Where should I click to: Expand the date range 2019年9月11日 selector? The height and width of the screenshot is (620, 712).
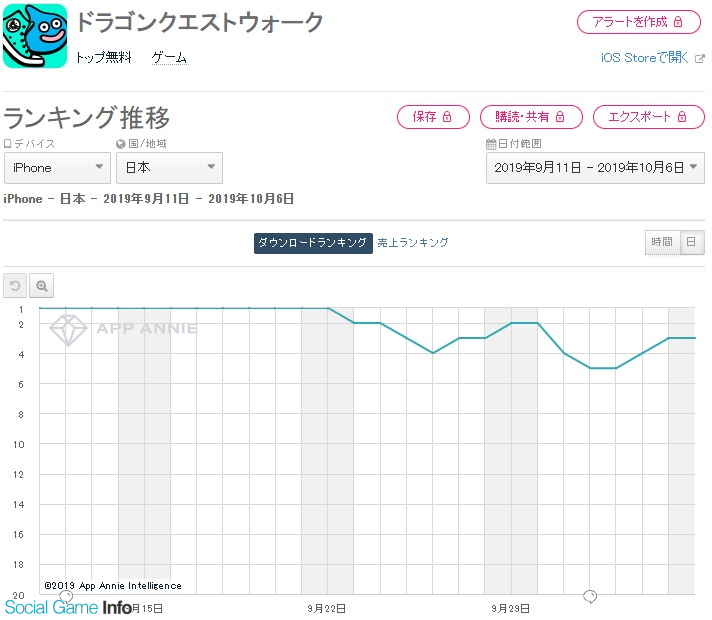(x=595, y=168)
